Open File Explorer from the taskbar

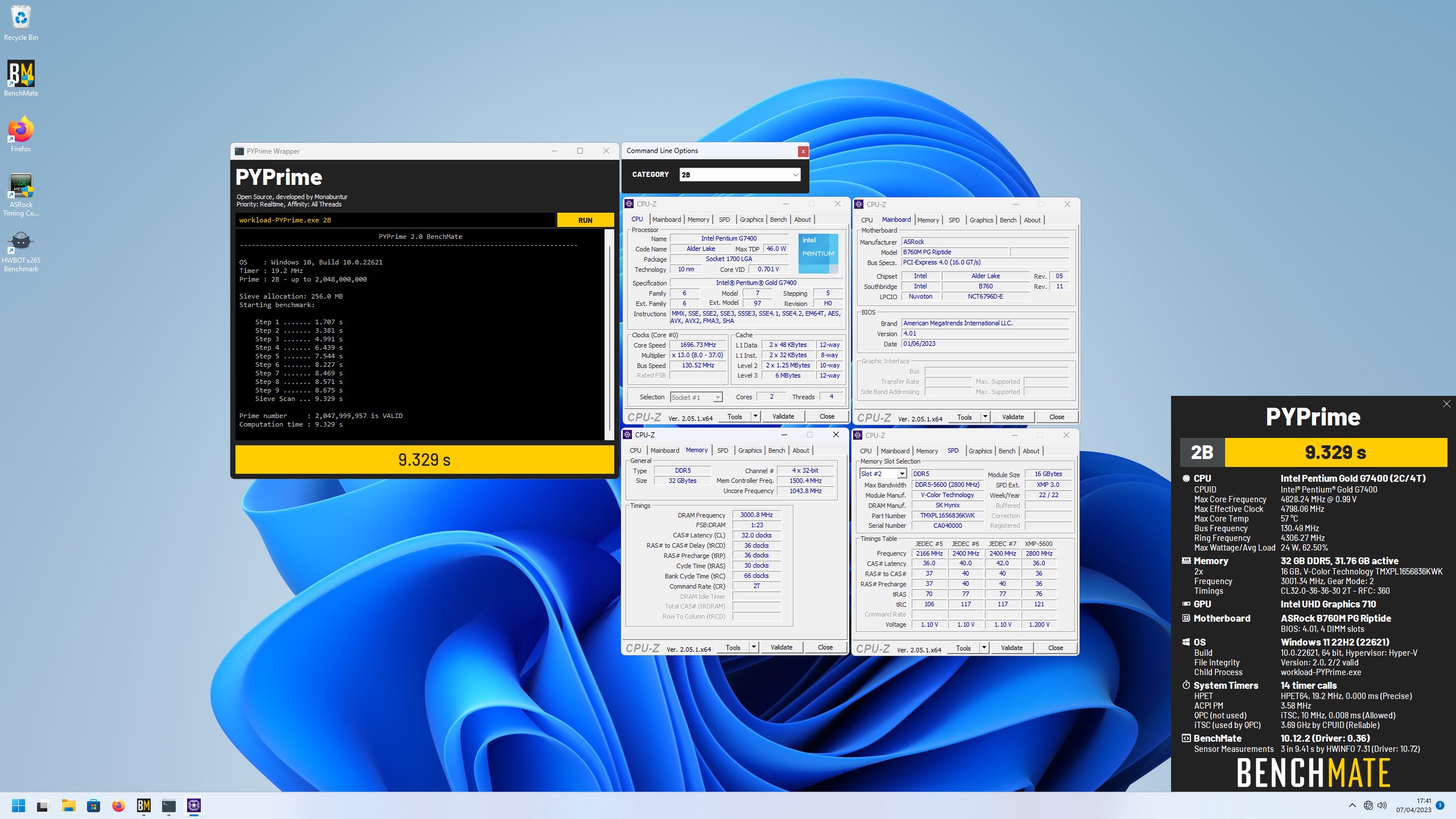point(68,805)
